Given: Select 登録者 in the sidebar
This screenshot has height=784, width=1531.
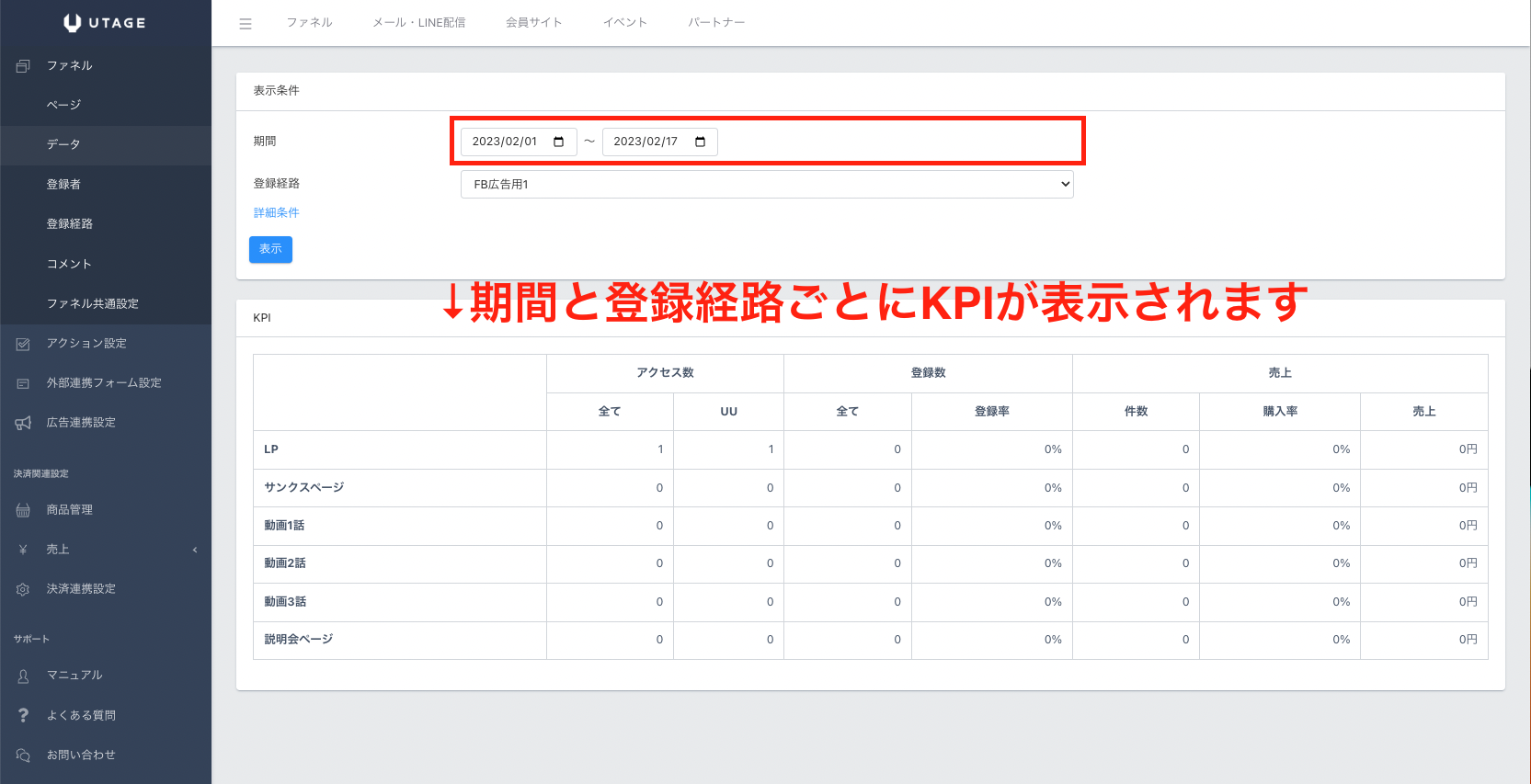Looking at the screenshot, I should click(63, 185).
